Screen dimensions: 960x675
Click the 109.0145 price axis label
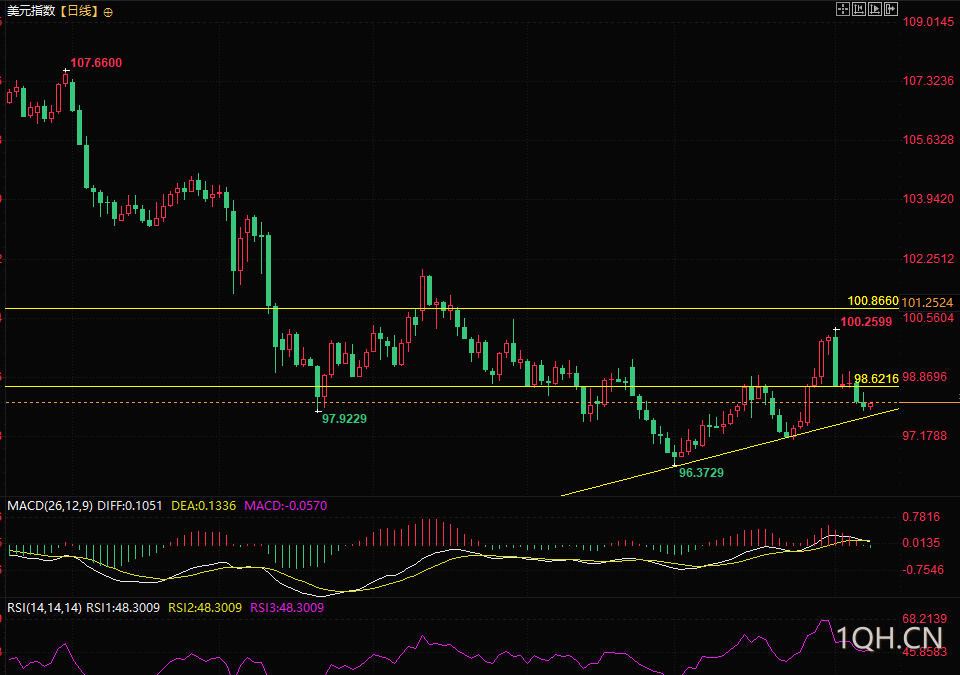pyautogui.click(x=928, y=22)
